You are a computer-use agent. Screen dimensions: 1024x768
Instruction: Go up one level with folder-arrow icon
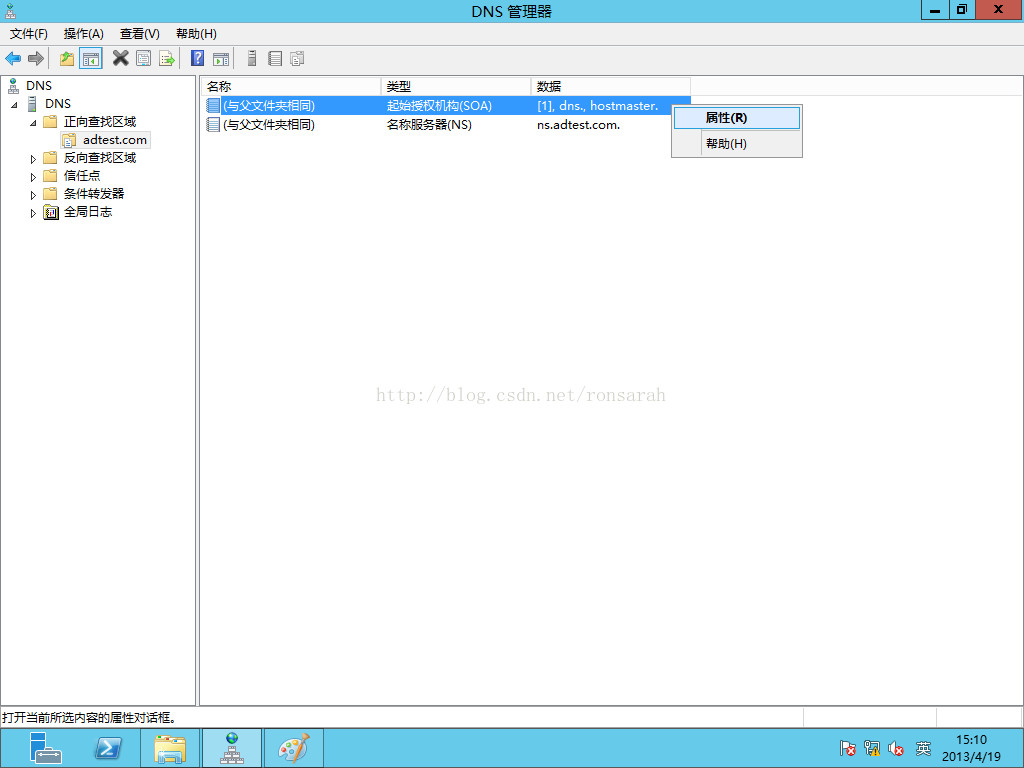point(67,59)
